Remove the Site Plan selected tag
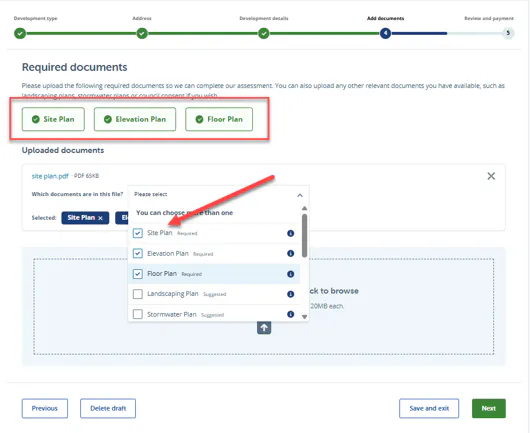The width and height of the screenshot is (530, 433). tap(100, 218)
